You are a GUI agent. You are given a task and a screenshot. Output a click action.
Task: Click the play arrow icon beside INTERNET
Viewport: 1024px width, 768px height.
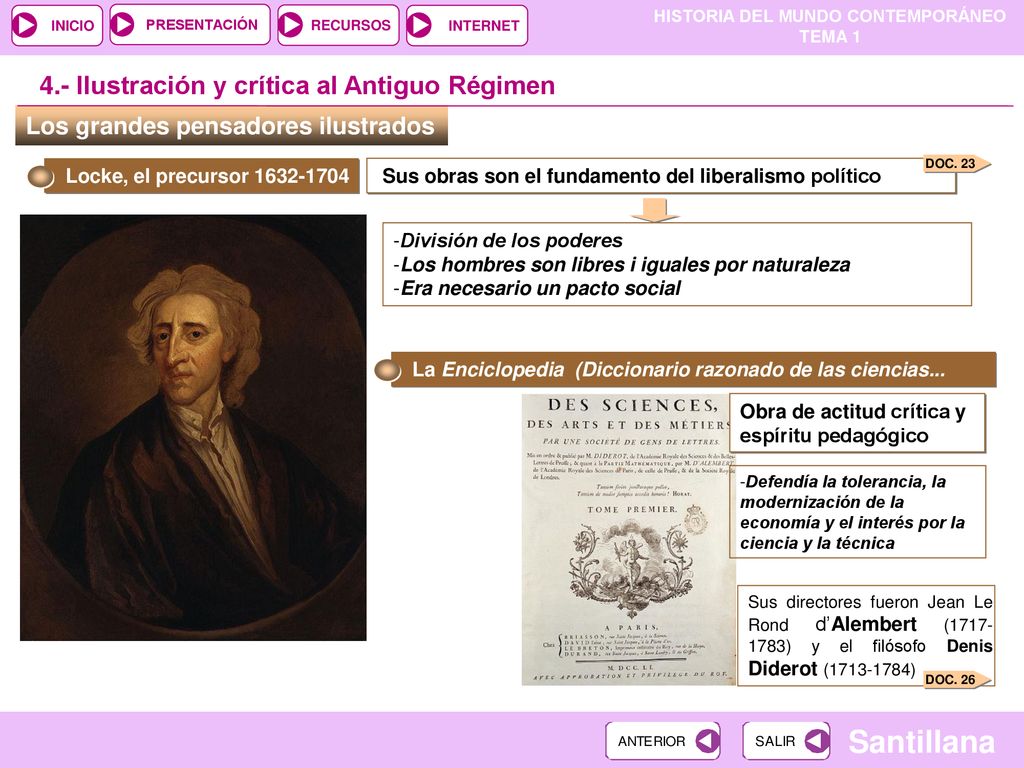pos(419,25)
